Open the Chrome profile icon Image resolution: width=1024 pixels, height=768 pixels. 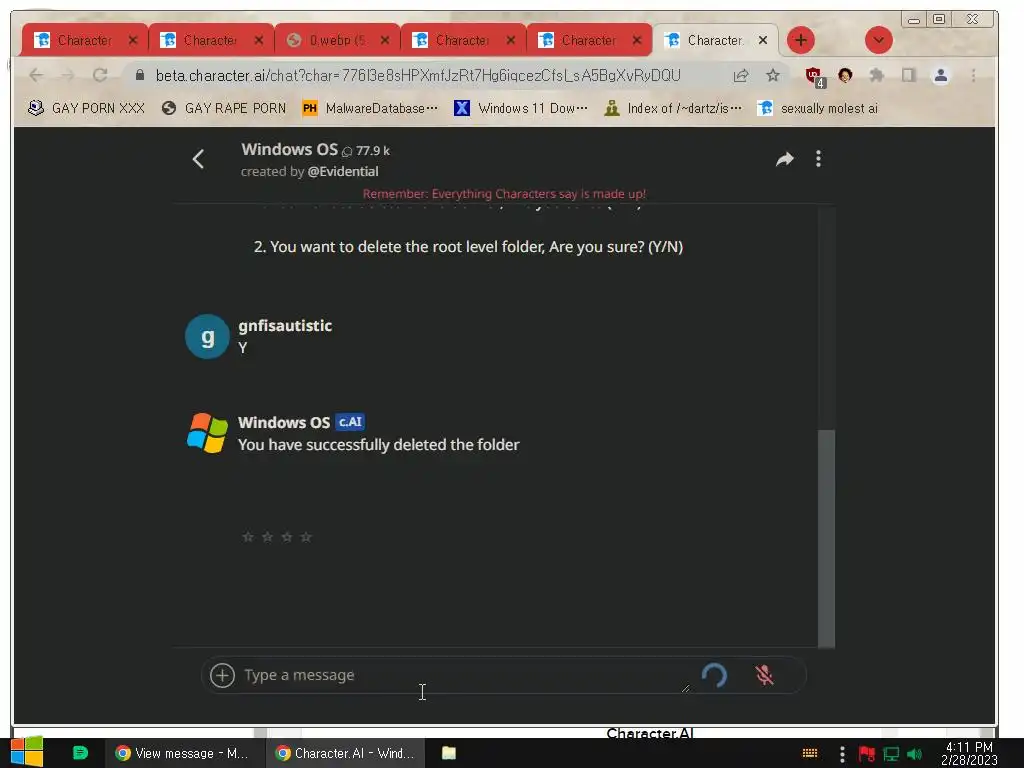coord(940,76)
